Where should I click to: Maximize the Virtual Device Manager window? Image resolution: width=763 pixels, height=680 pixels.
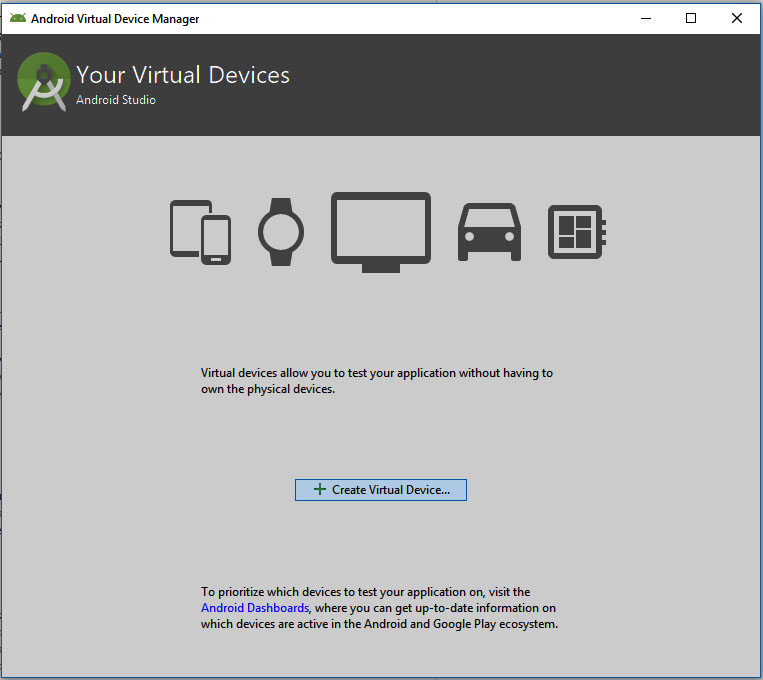[x=690, y=18]
